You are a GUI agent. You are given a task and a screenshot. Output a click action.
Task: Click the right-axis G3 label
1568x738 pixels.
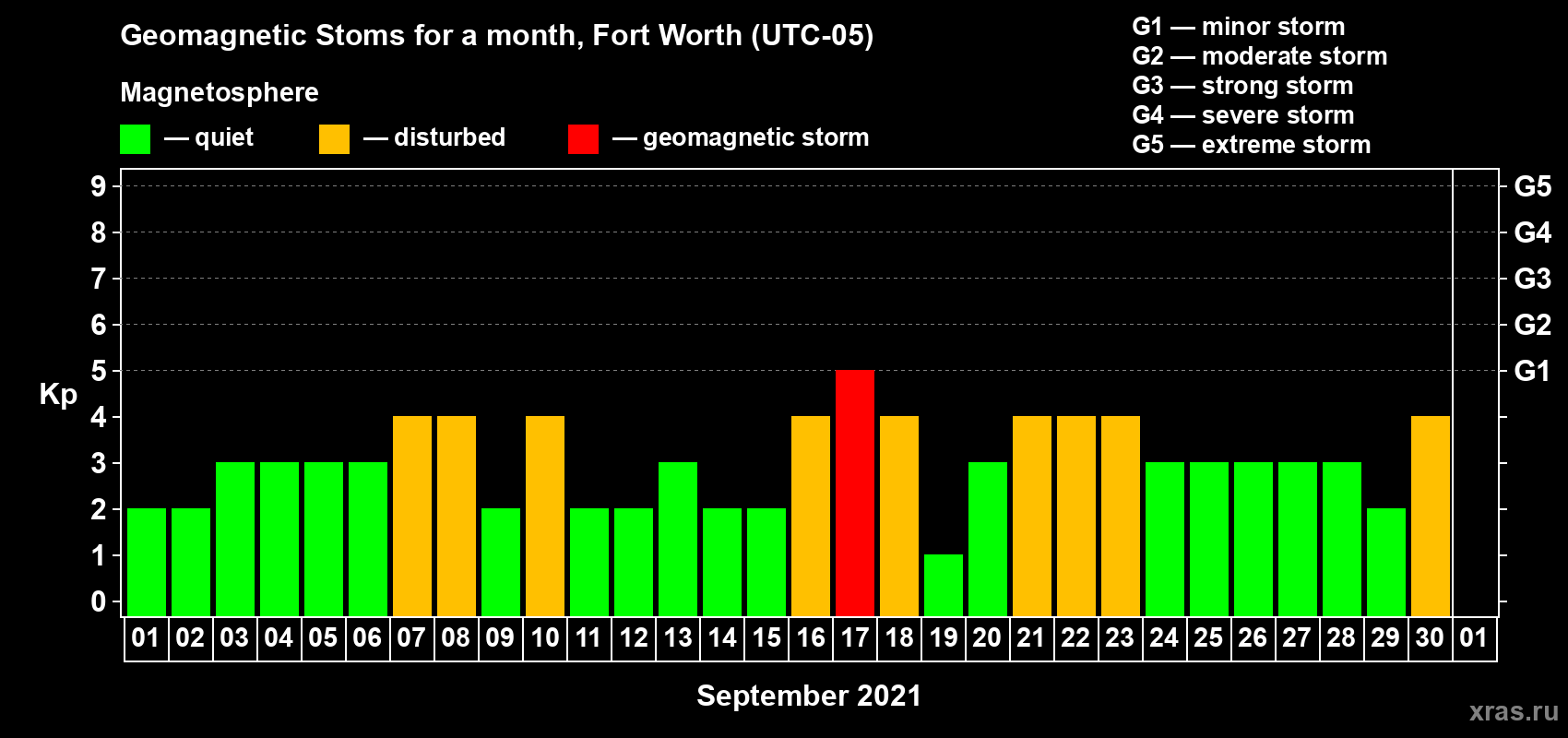(x=1533, y=279)
